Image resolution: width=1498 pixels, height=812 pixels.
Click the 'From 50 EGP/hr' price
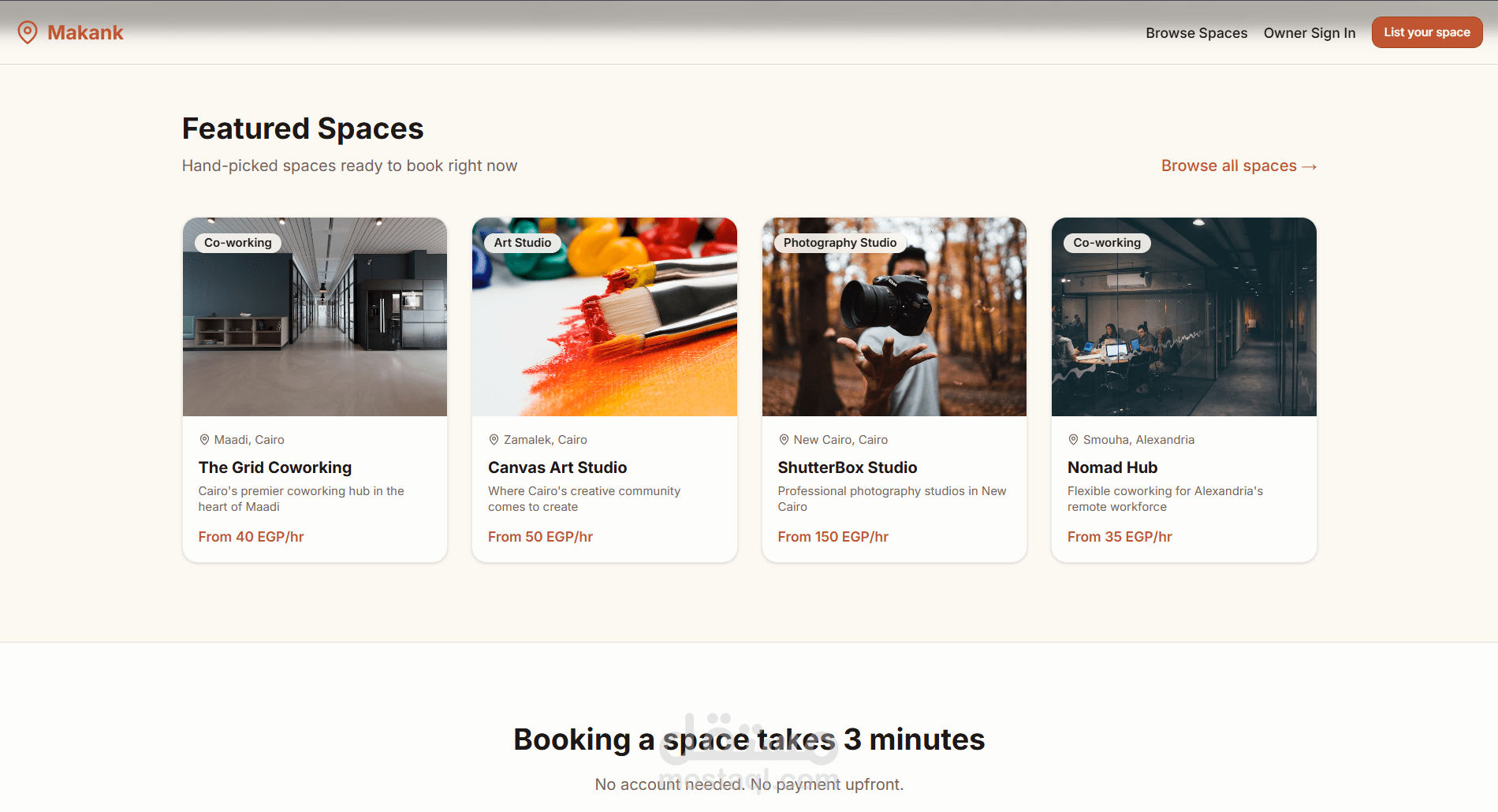coord(540,537)
